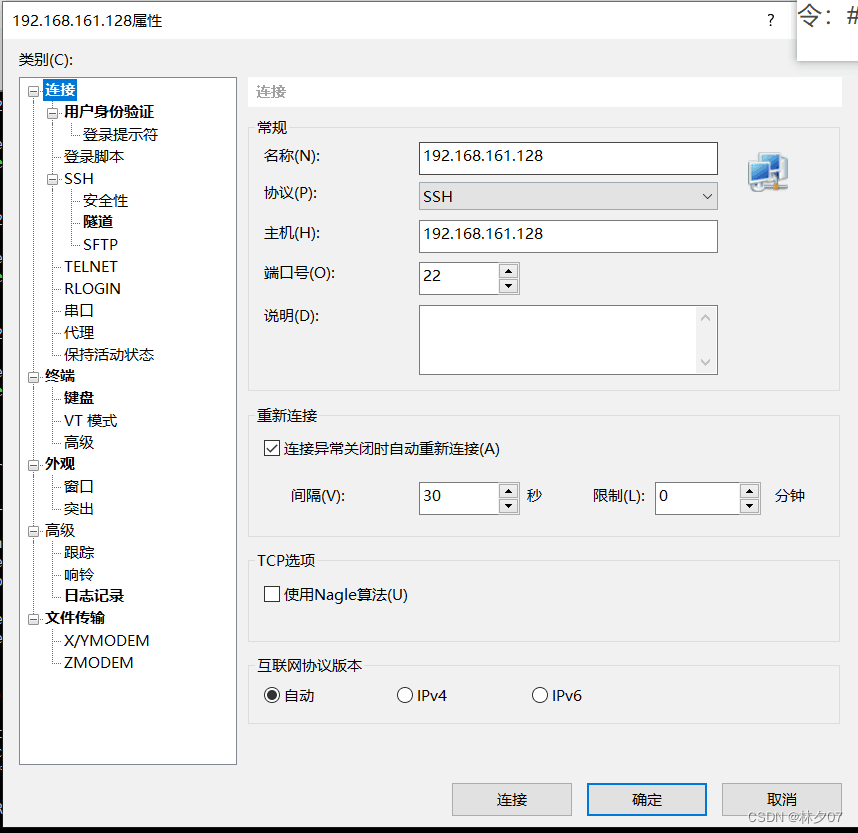The width and height of the screenshot is (858, 833).
Task: Select the IPv6 radio button
Action: coord(540,695)
